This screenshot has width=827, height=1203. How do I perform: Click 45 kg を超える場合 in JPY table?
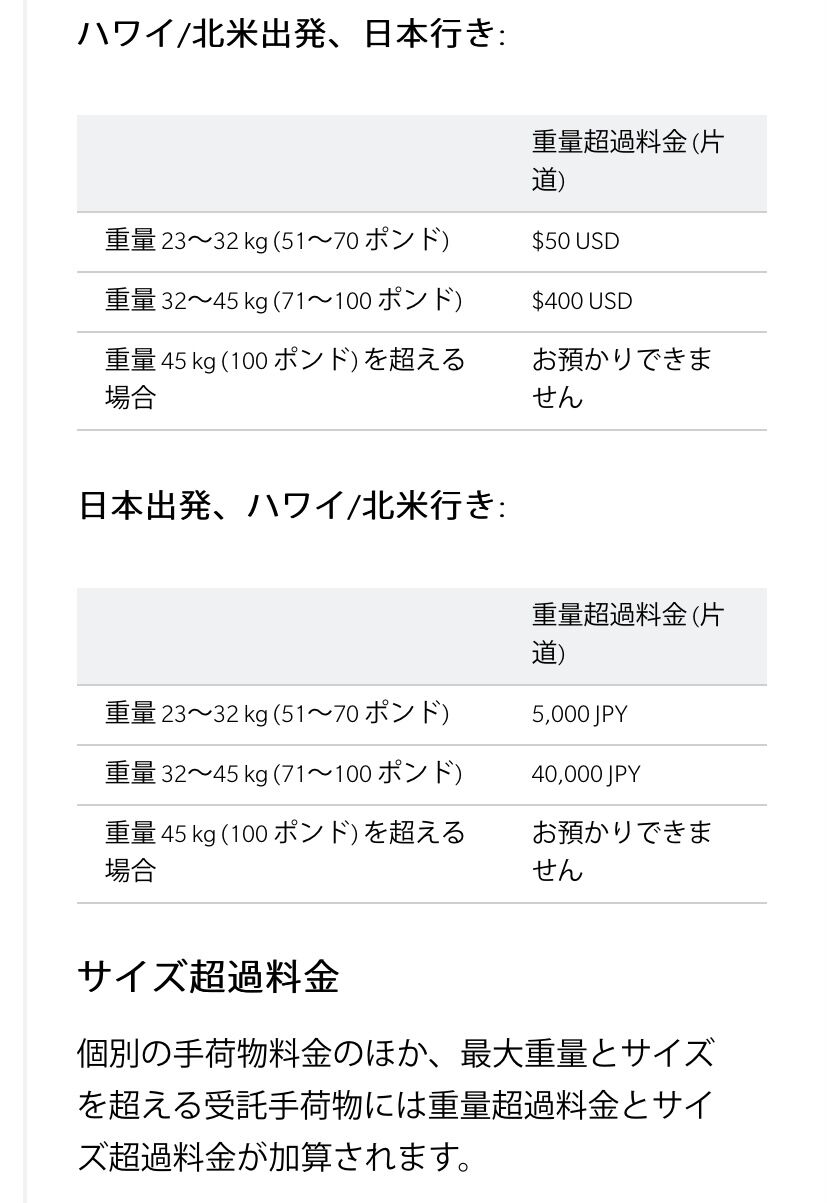[285, 851]
